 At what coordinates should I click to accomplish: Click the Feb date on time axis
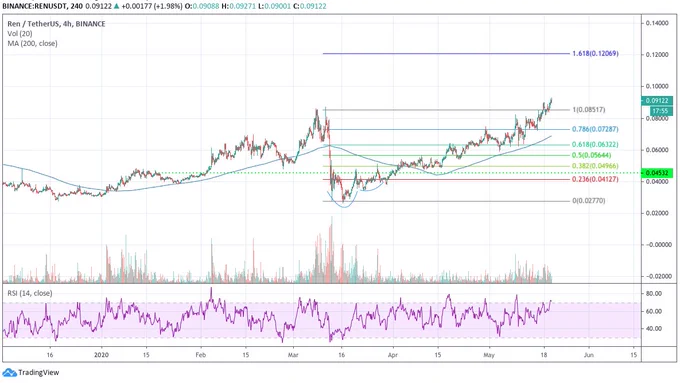pos(200,355)
